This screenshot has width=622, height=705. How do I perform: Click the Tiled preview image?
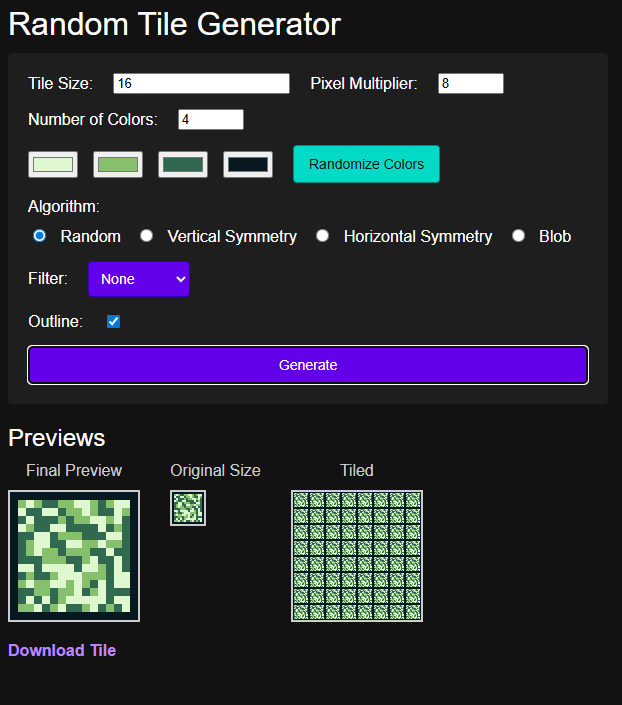357,556
